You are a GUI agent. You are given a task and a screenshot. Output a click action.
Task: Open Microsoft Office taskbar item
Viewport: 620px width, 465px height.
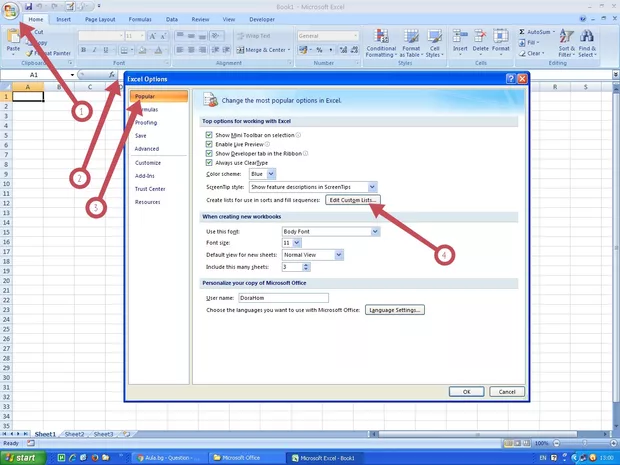click(x=245, y=458)
